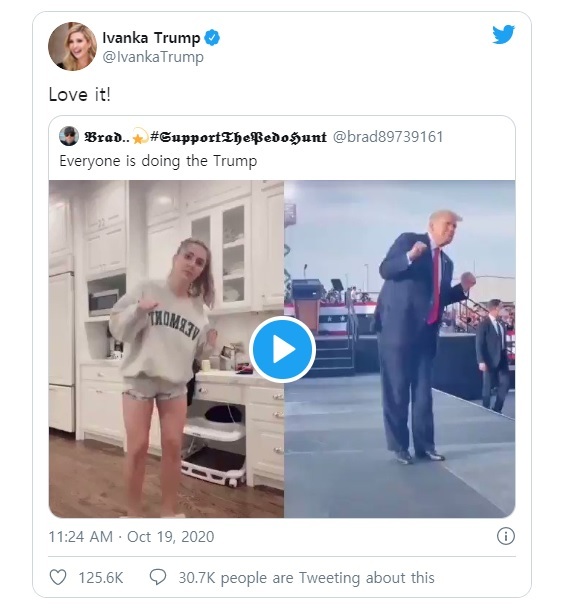This screenshot has height=615, width=577.
Task: Click the 'Love it!' tweet text
Action: (x=80, y=95)
